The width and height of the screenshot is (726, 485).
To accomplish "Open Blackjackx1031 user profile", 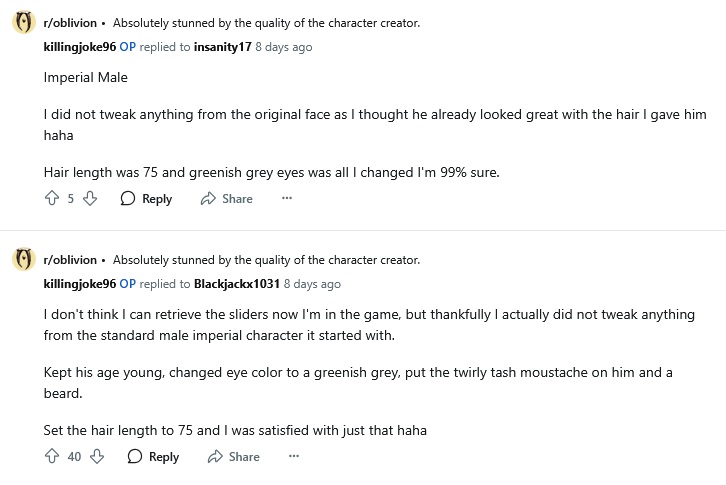I will [237, 284].
